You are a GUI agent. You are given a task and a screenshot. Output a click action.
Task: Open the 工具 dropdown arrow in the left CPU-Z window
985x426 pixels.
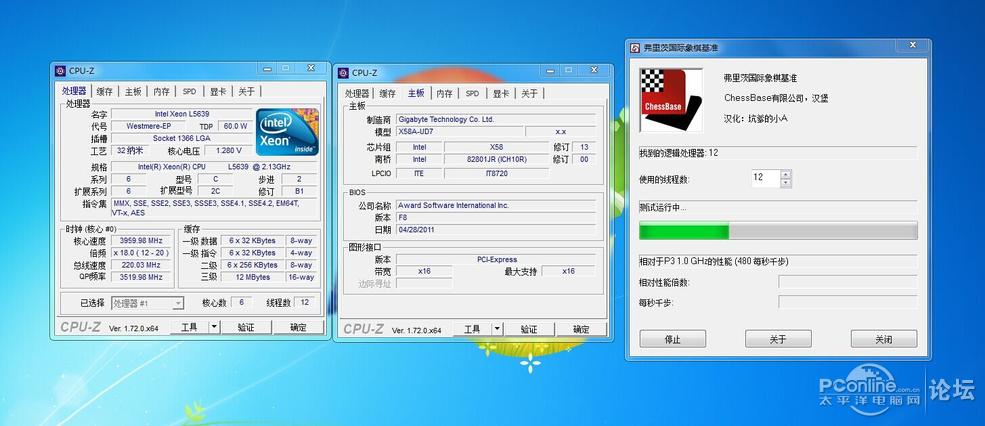point(214,327)
